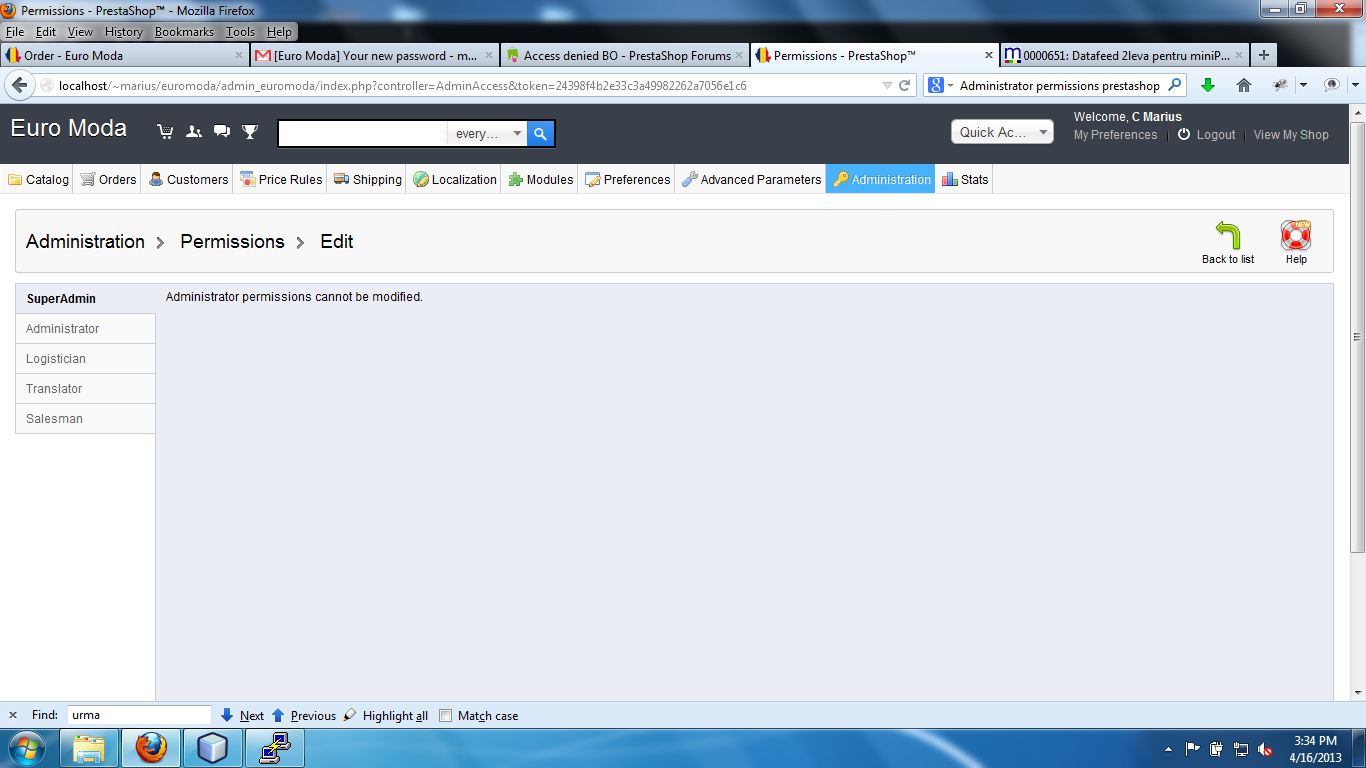Run the Google search via magnifier icon
The height and width of the screenshot is (768, 1366).
[1175, 86]
